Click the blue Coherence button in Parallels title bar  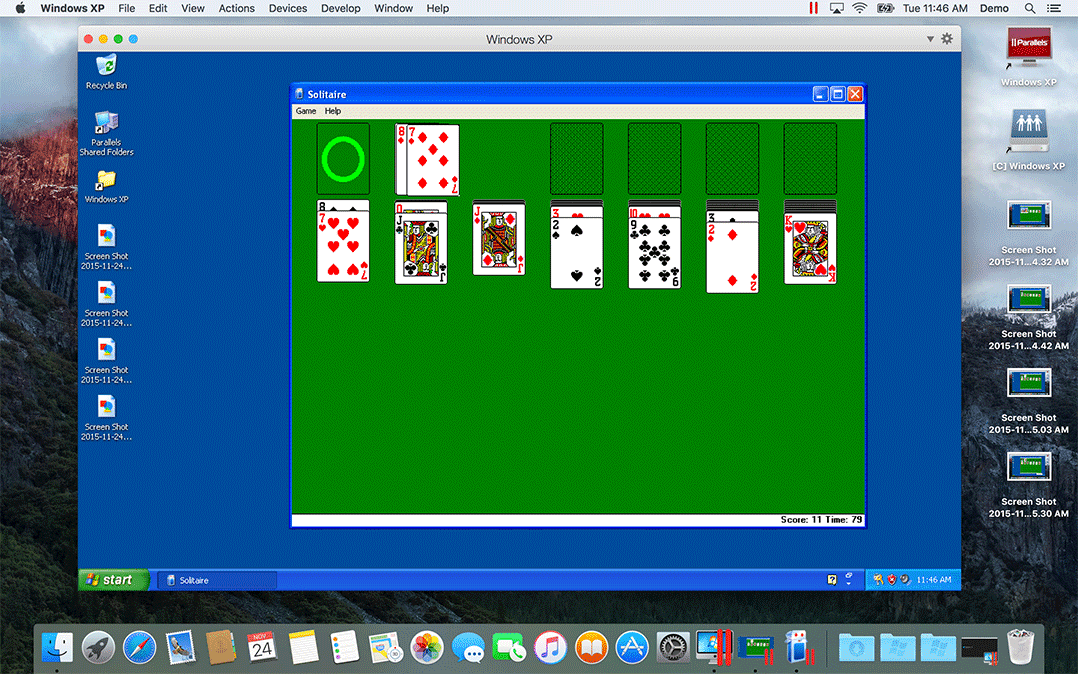(133, 39)
